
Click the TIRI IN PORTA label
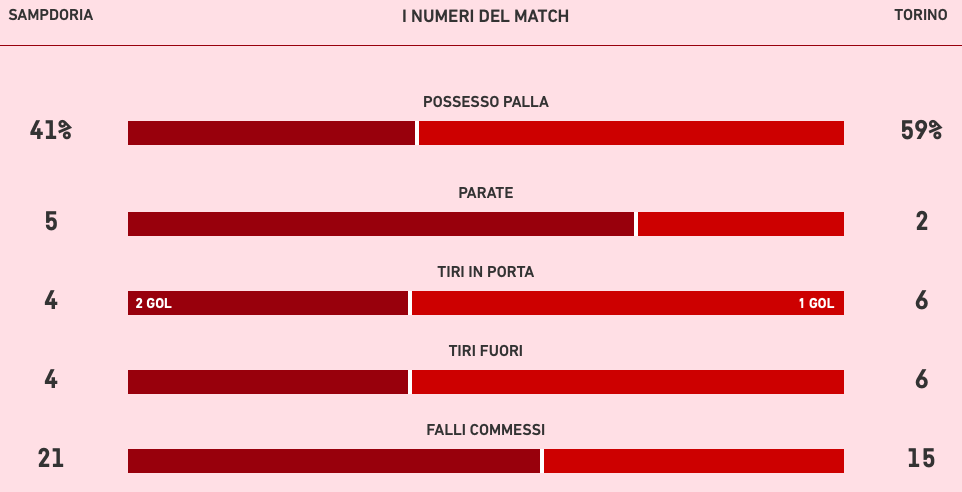point(486,272)
